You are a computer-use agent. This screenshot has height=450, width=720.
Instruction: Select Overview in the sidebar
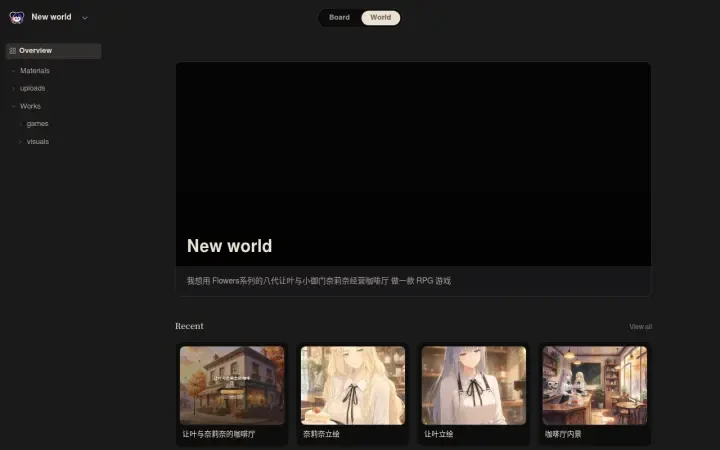(x=54, y=51)
